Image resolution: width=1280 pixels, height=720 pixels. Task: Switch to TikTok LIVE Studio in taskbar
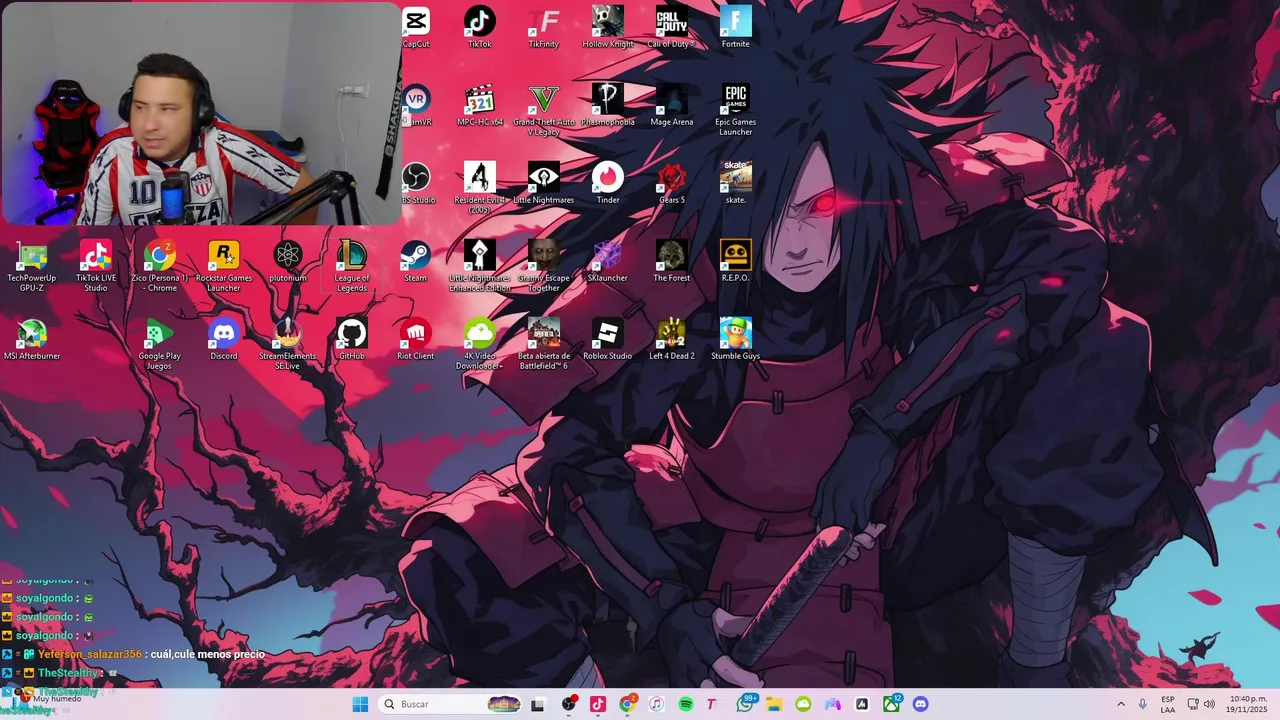click(x=598, y=704)
